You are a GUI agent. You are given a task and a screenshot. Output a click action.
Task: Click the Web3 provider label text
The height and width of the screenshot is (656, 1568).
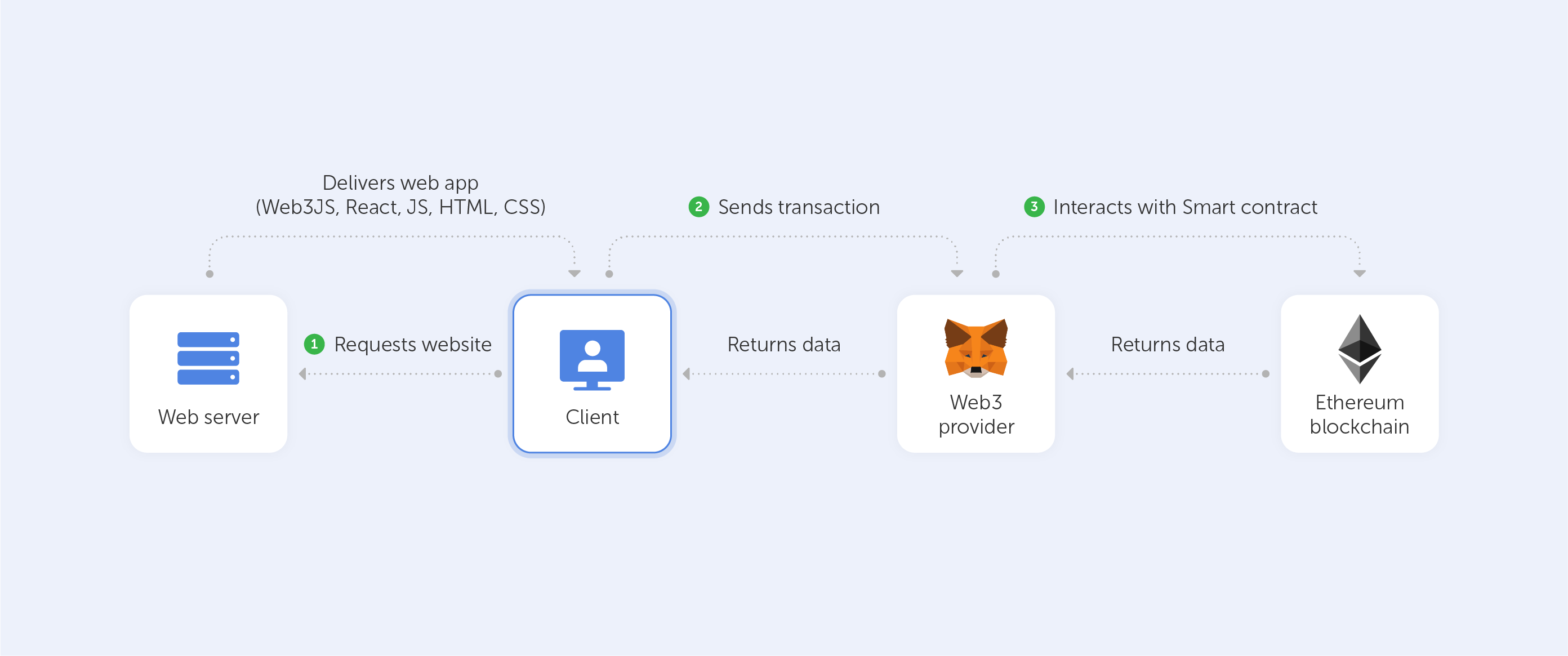pyautogui.click(x=975, y=414)
